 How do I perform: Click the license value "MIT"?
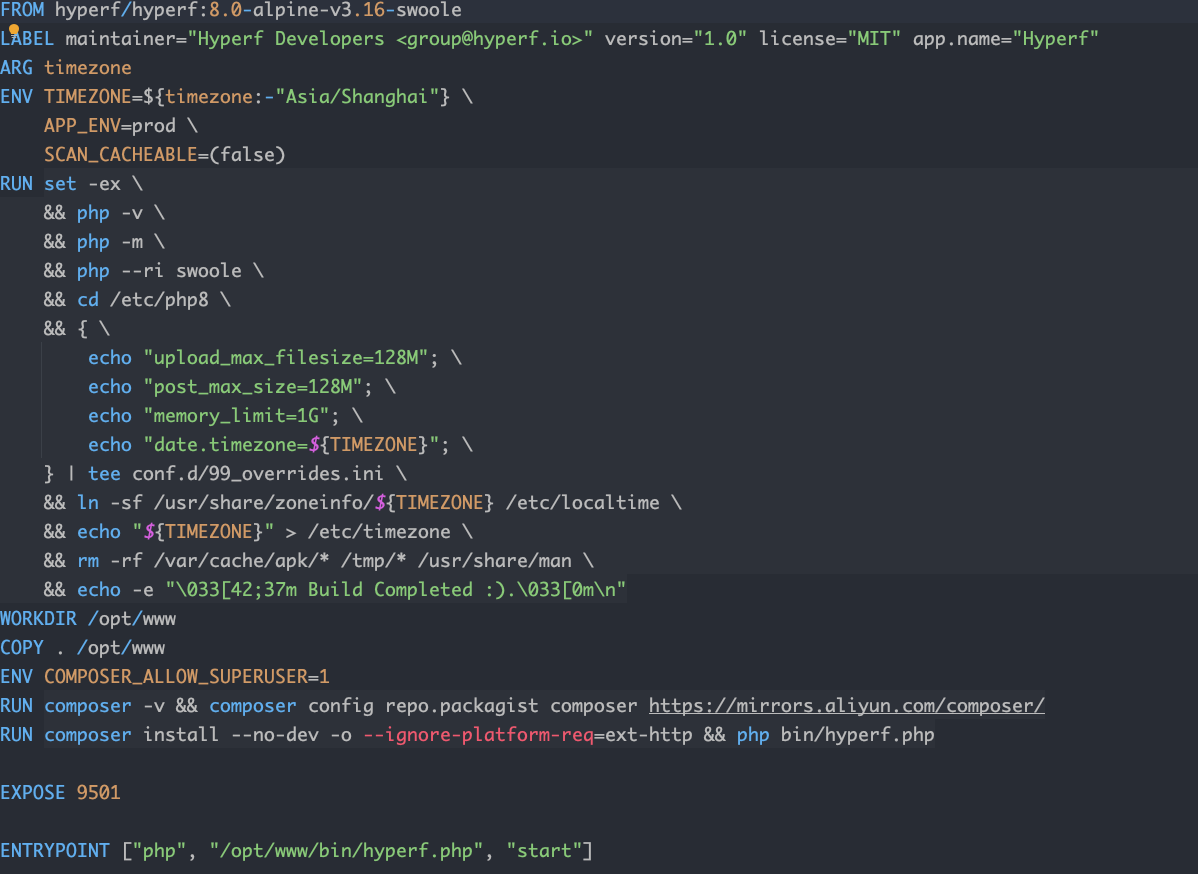(x=874, y=39)
